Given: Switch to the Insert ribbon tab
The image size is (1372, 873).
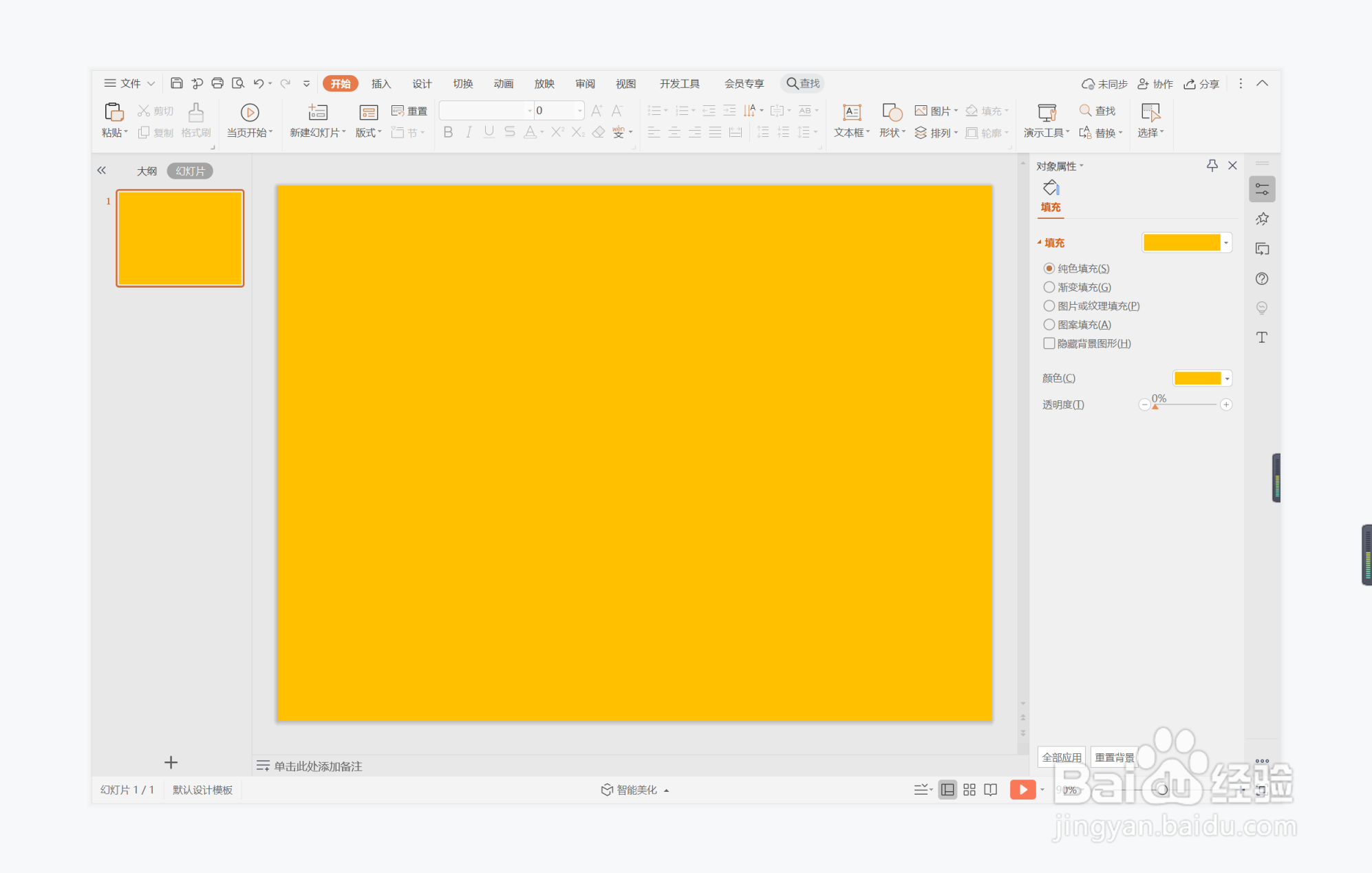Looking at the screenshot, I should pyautogui.click(x=380, y=83).
